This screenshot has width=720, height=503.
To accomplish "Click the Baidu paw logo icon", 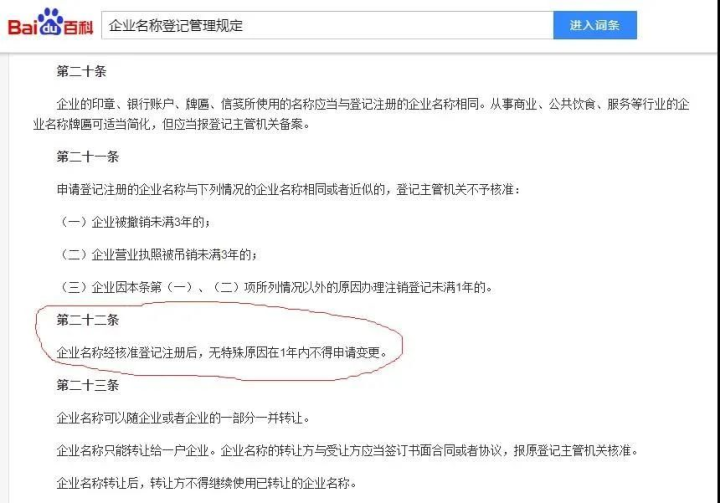I will [x=50, y=21].
